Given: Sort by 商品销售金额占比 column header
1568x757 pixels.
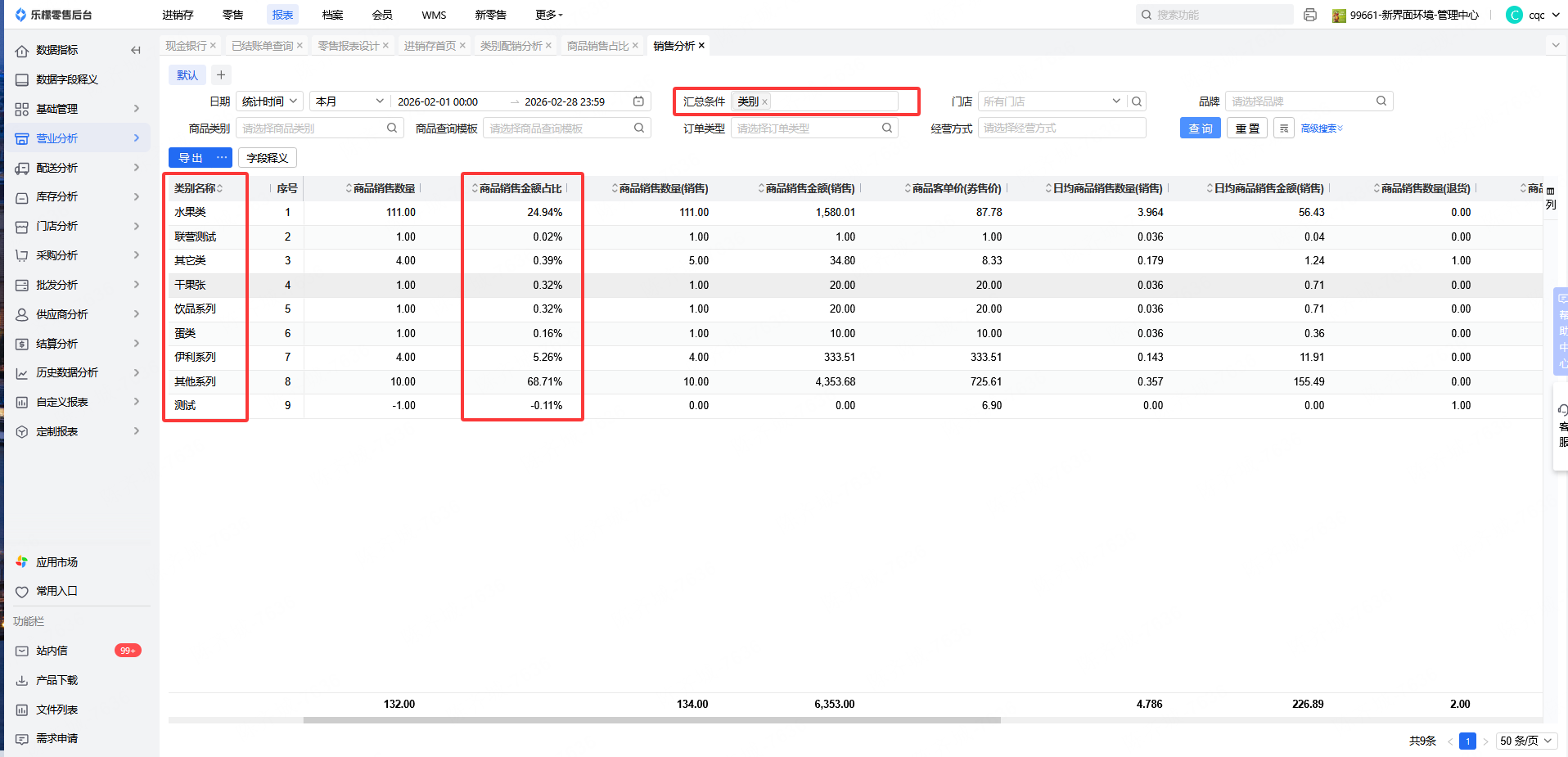Looking at the screenshot, I should [x=520, y=188].
